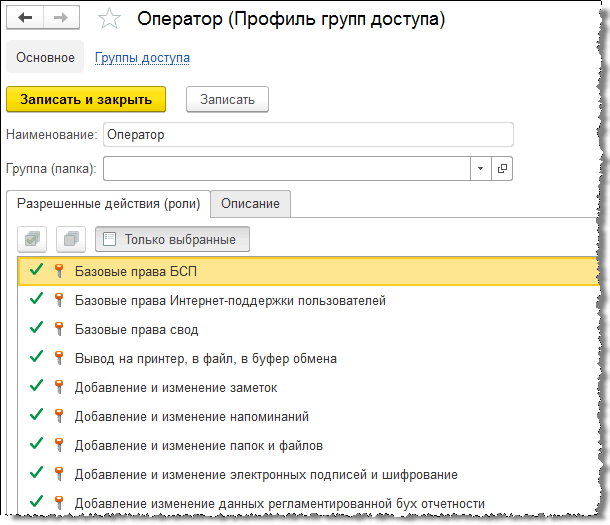Open the Группы доступа link
The height and width of the screenshot is (525, 610).
click(142, 58)
